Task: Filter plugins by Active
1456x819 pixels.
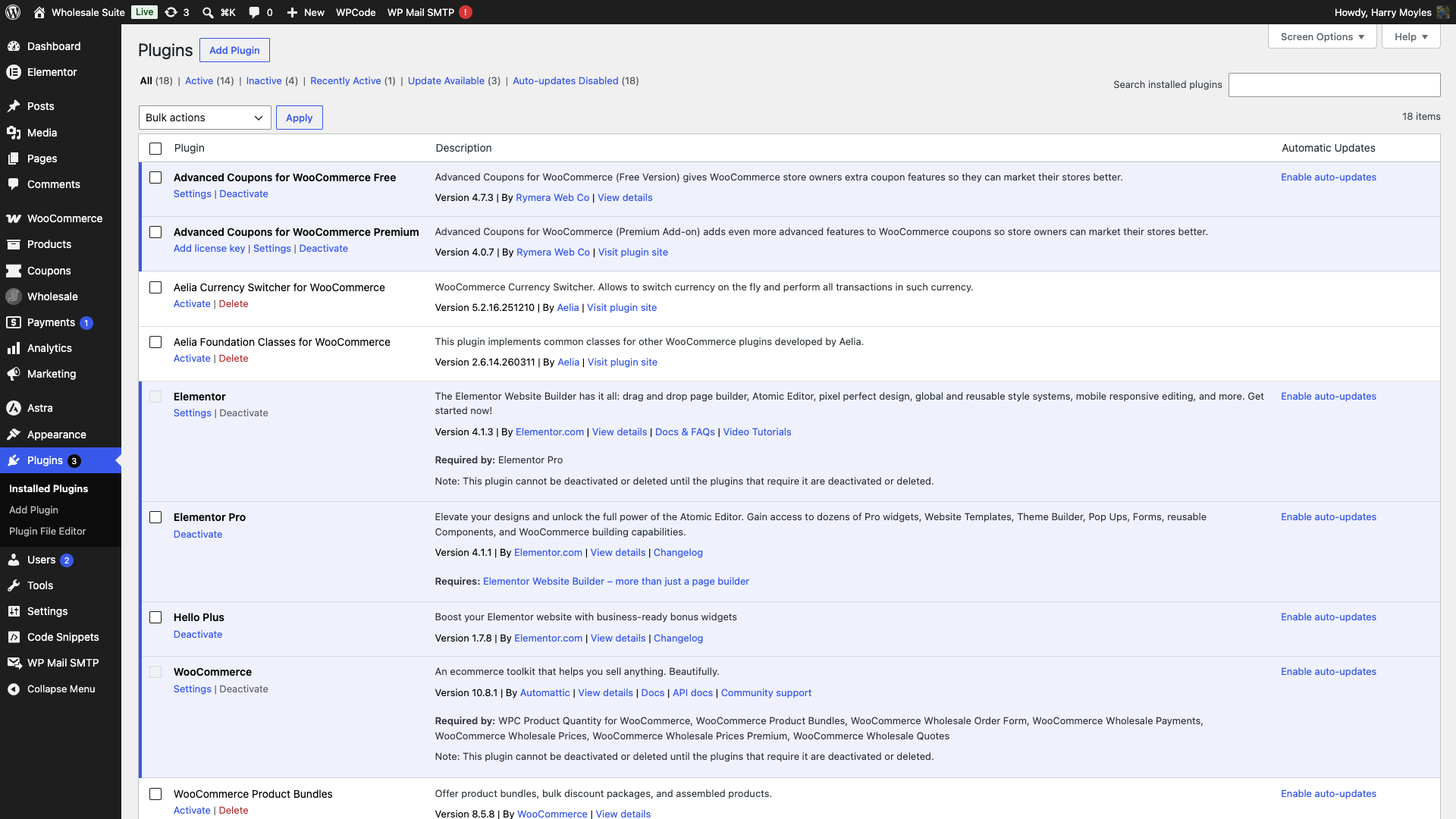Action: (x=199, y=80)
